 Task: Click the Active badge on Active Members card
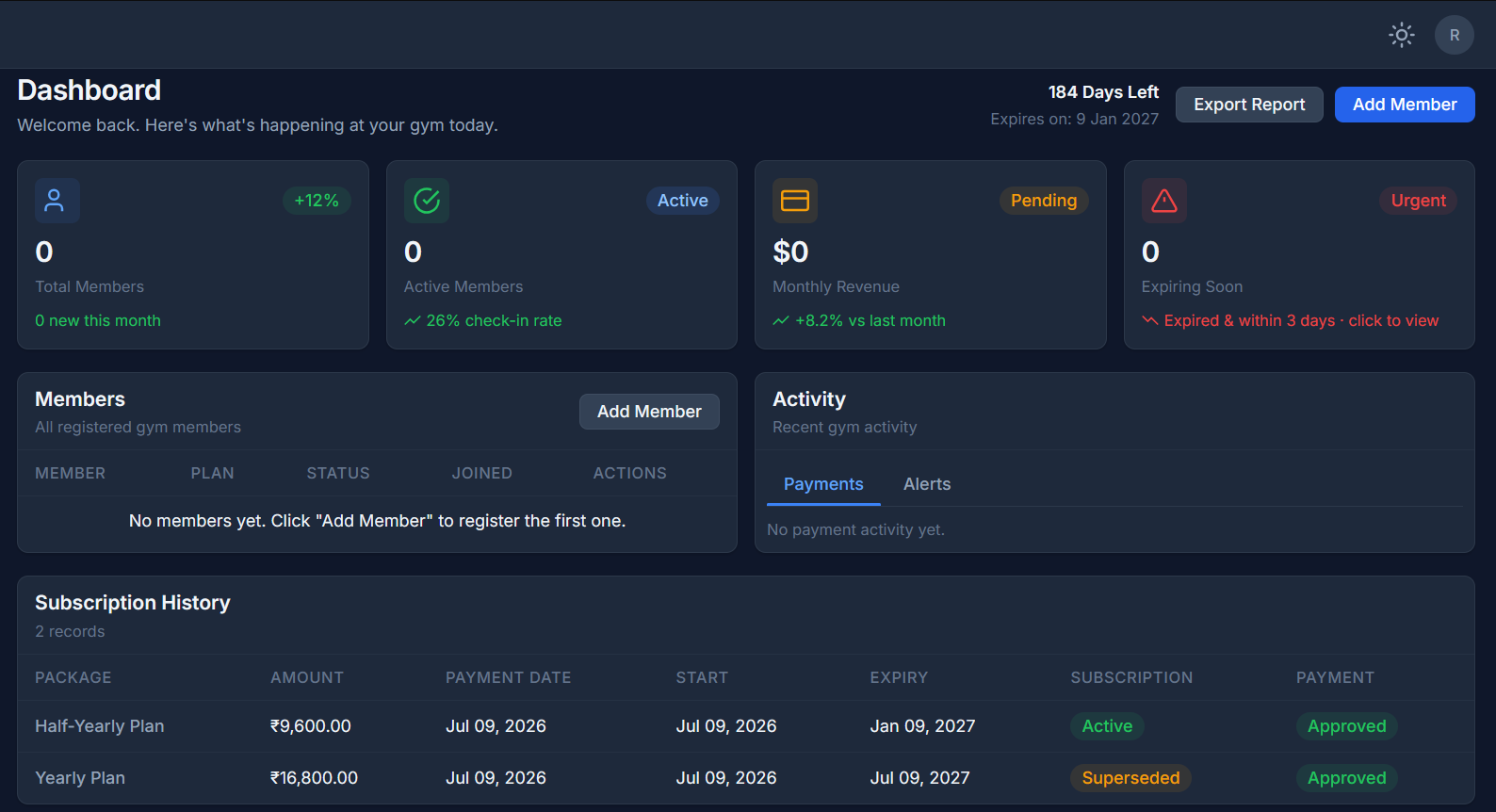click(x=683, y=201)
